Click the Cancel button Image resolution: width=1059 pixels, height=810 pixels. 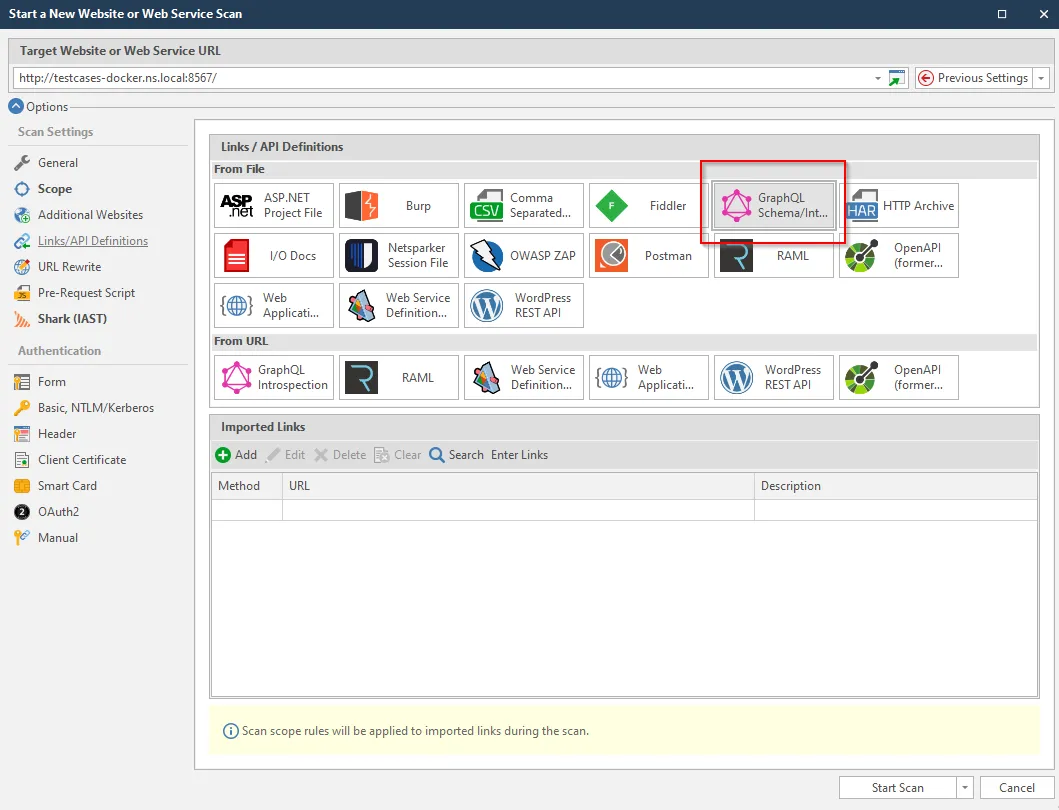click(x=1016, y=788)
